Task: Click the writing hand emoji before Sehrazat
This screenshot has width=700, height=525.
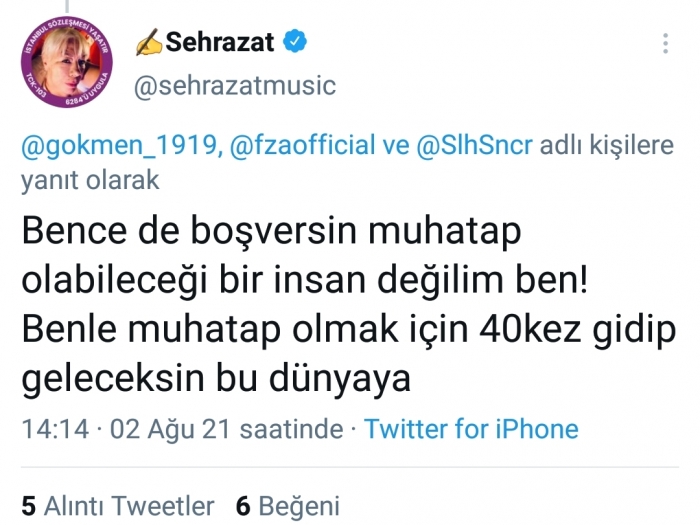Action: coord(148,42)
